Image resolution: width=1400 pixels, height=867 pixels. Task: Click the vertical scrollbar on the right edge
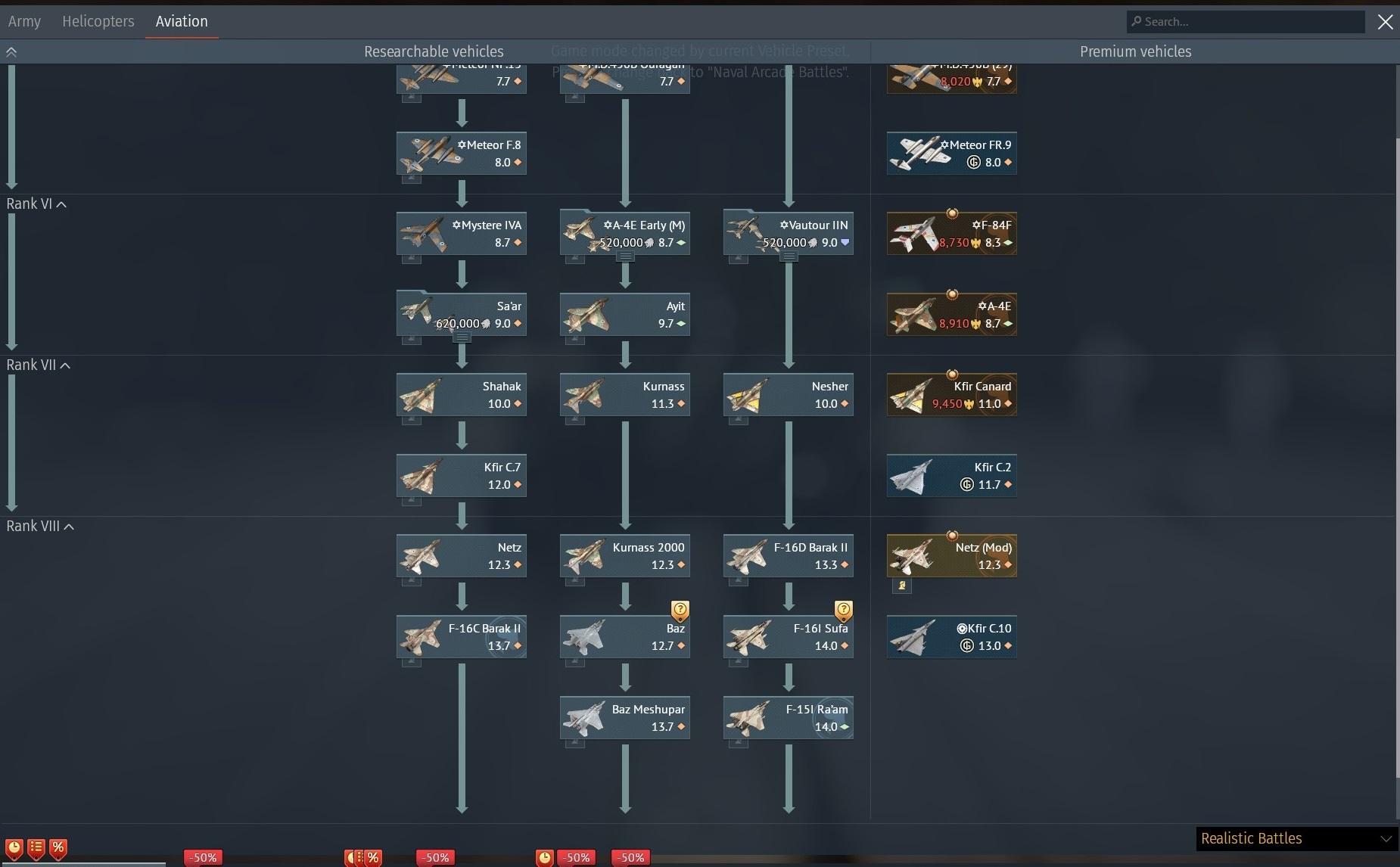pos(1397,456)
